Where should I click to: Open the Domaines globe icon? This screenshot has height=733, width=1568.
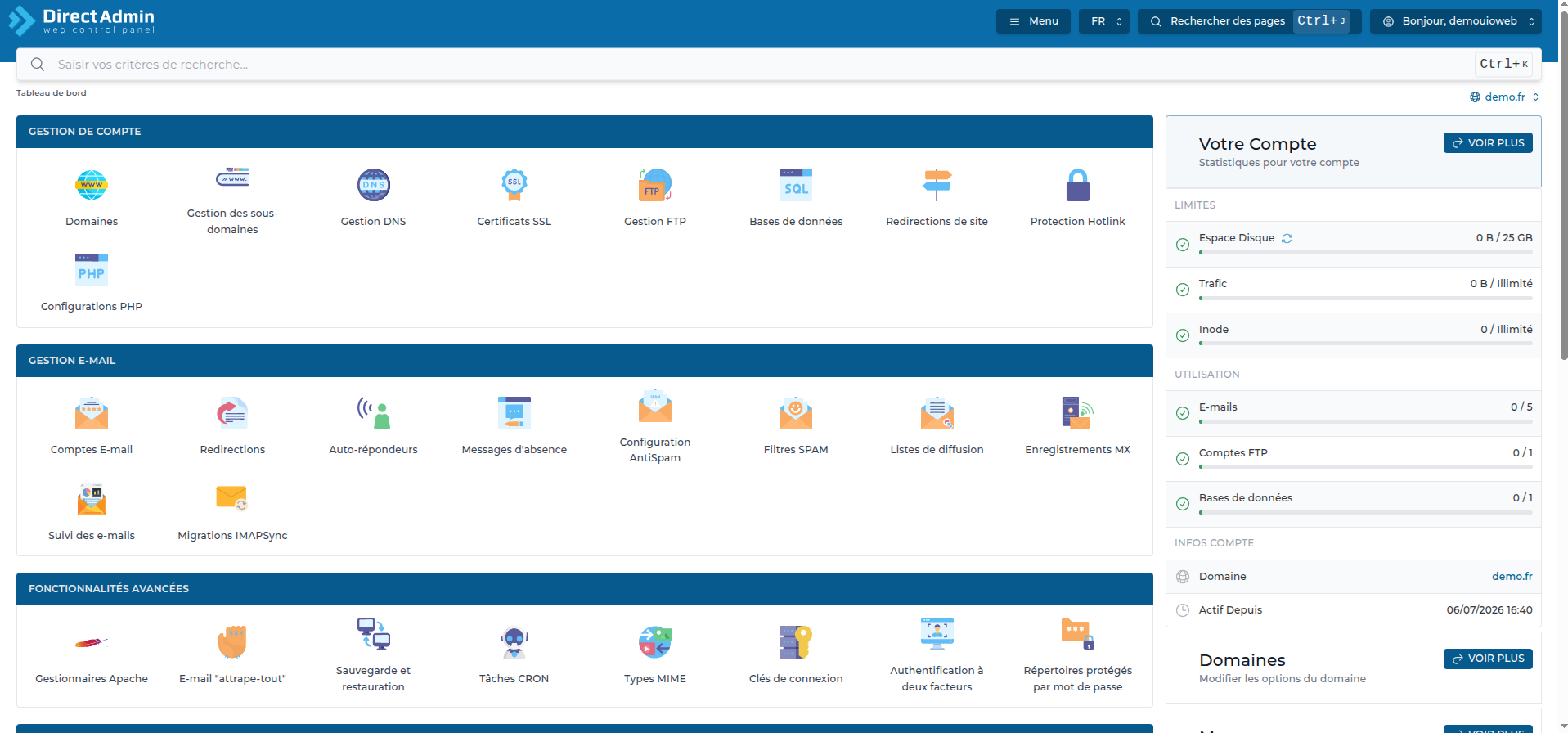(x=92, y=185)
